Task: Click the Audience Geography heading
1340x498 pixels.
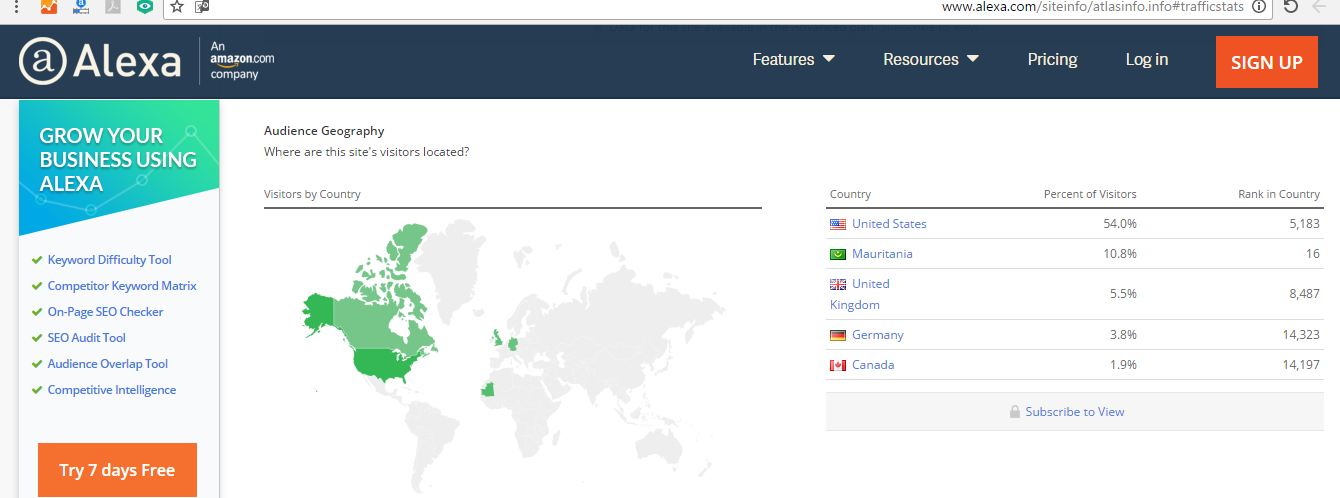Action: pyautogui.click(x=324, y=131)
